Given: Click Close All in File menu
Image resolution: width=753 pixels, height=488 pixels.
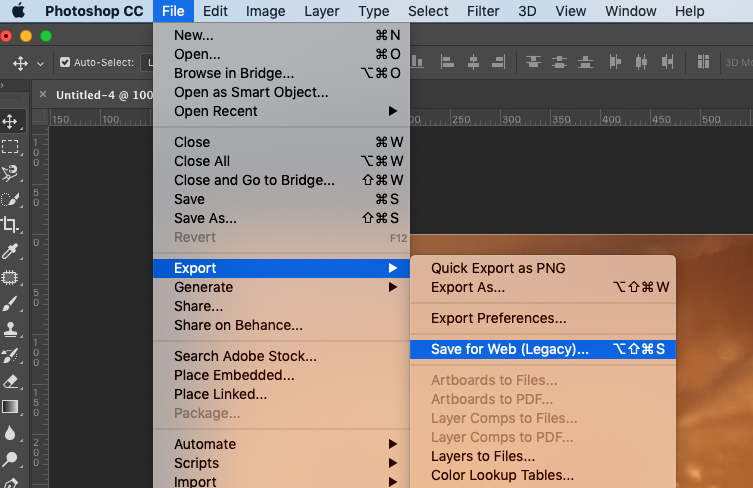Looking at the screenshot, I should (x=282, y=161).
